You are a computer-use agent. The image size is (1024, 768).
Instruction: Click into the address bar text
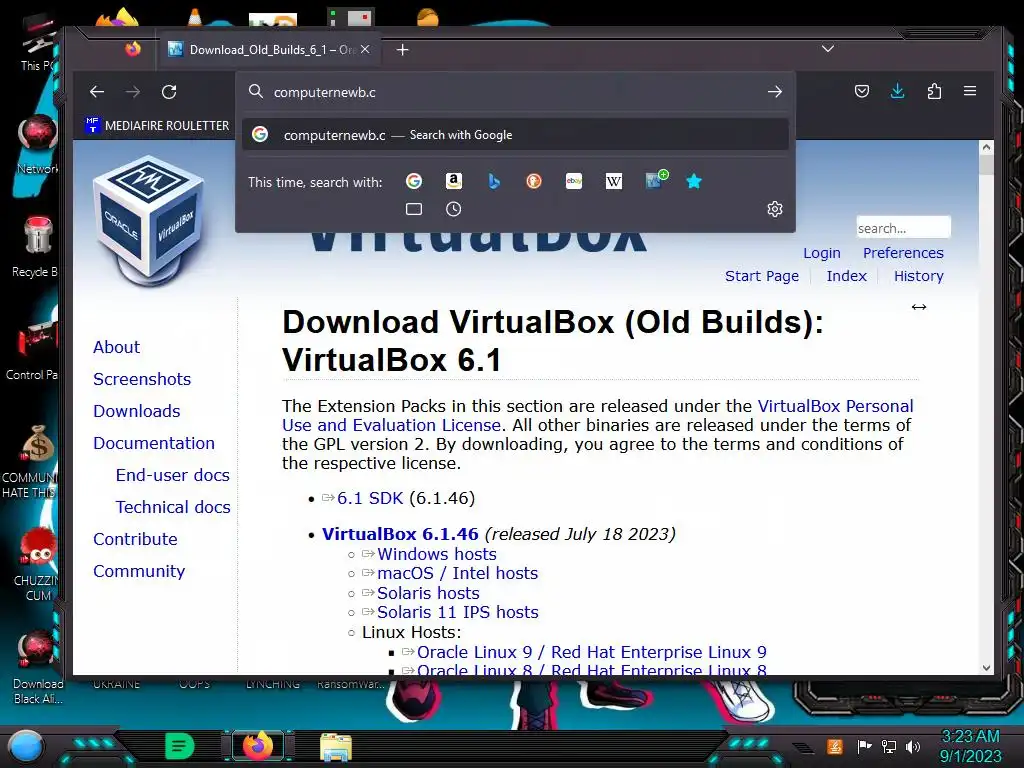[x=325, y=92]
